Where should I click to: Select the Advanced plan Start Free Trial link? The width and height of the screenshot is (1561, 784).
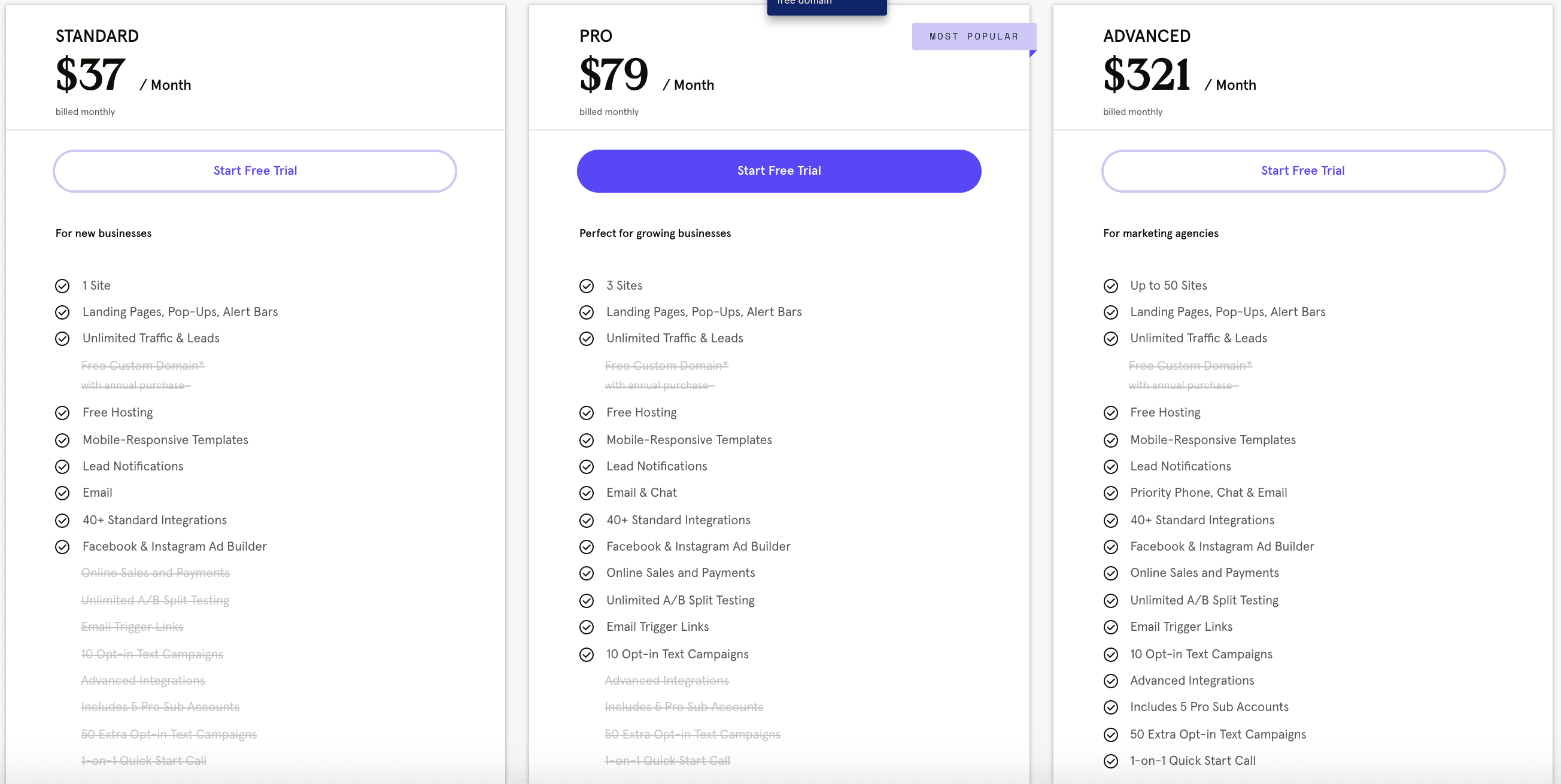click(x=1302, y=171)
